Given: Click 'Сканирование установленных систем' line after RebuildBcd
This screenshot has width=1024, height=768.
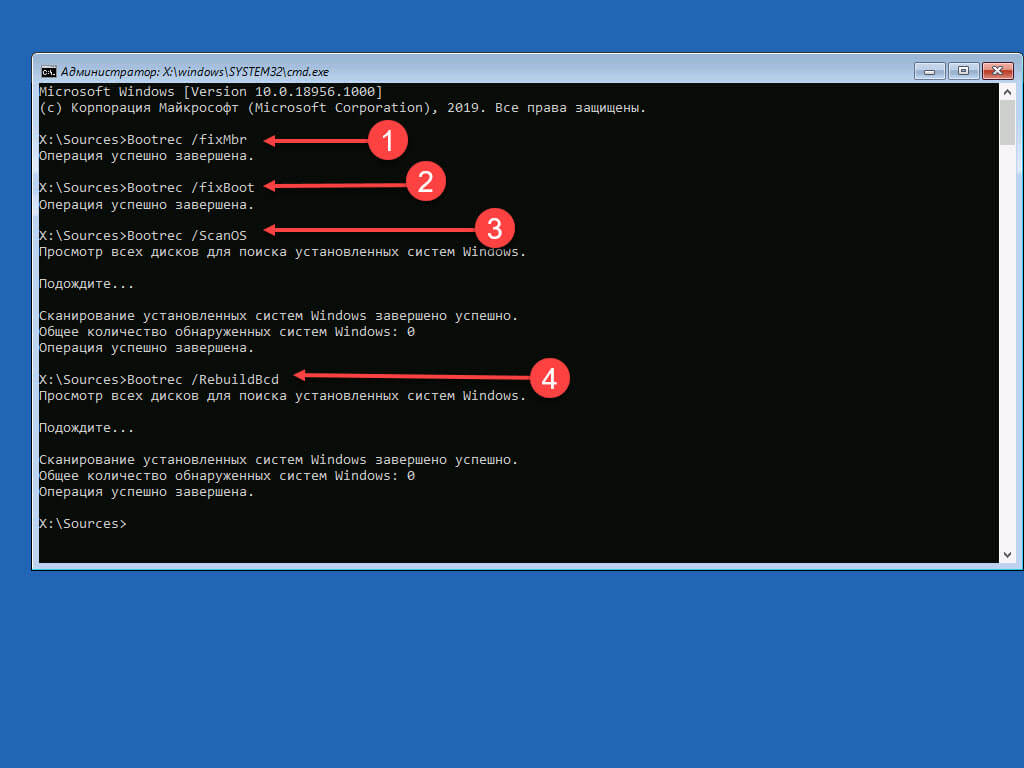Looking at the screenshot, I should click(x=278, y=460).
